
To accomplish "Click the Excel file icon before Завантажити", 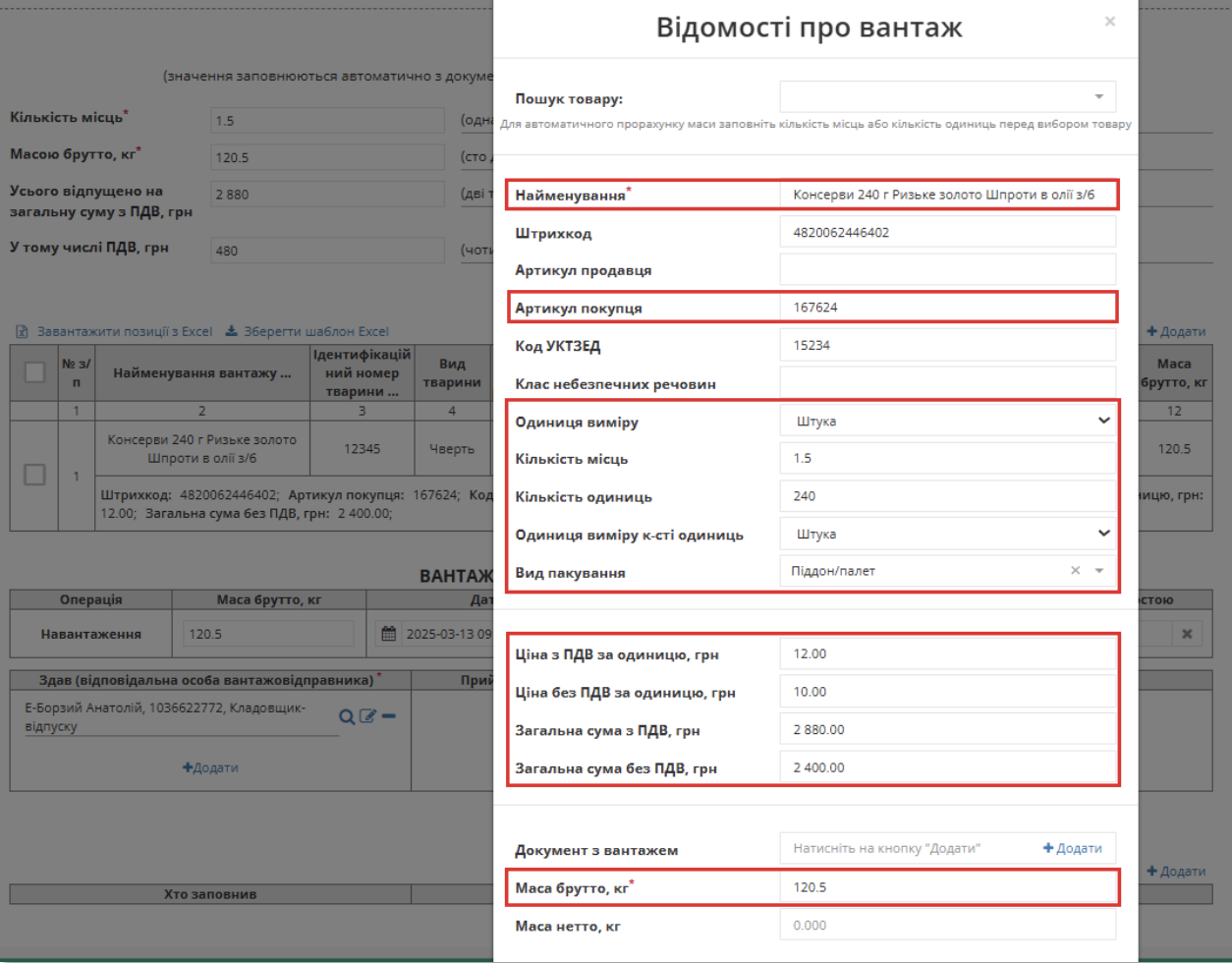I will coord(22,331).
